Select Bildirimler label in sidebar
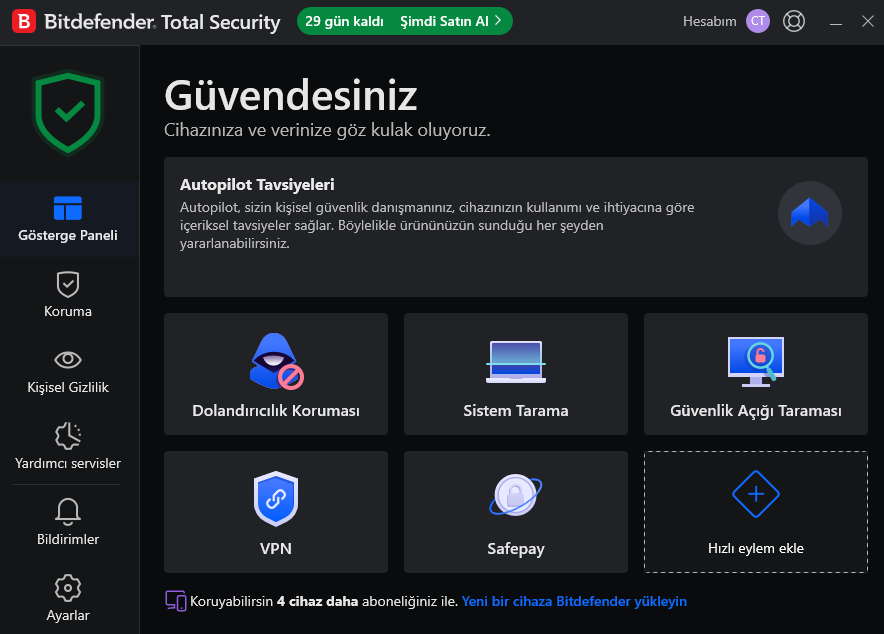Image resolution: width=884 pixels, height=634 pixels. click(x=68, y=539)
